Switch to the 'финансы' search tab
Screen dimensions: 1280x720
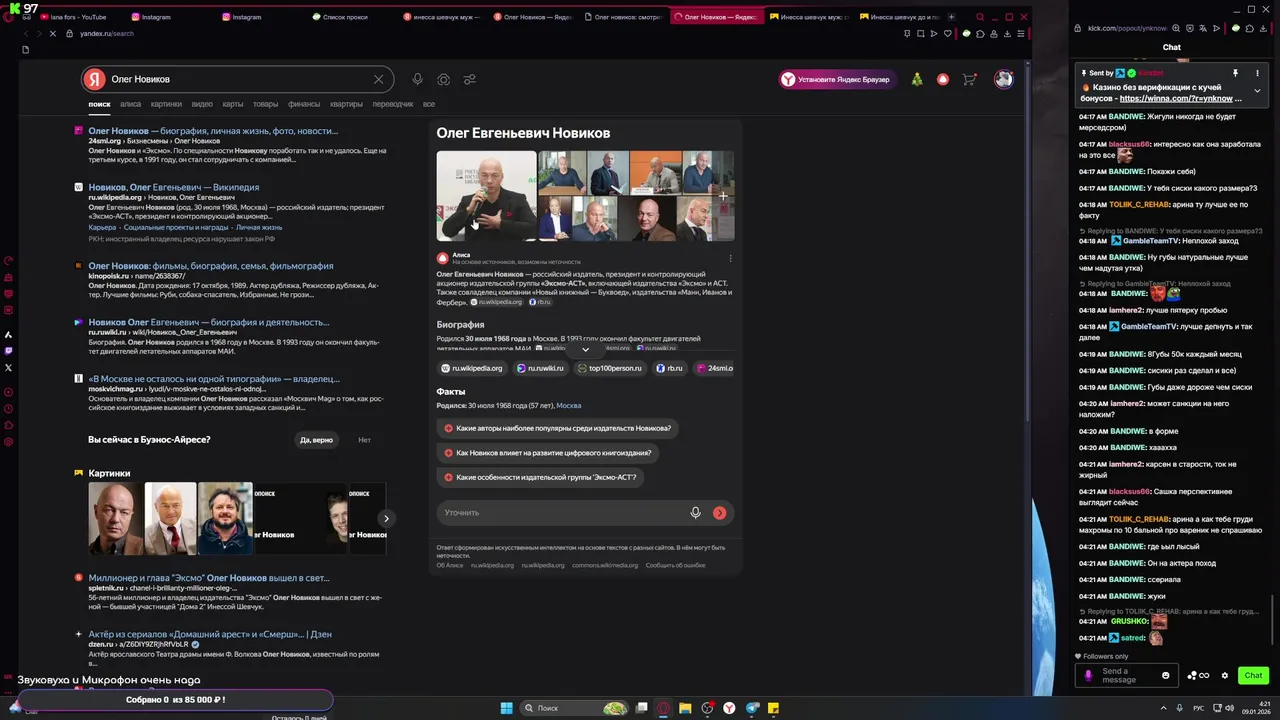point(304,104)
